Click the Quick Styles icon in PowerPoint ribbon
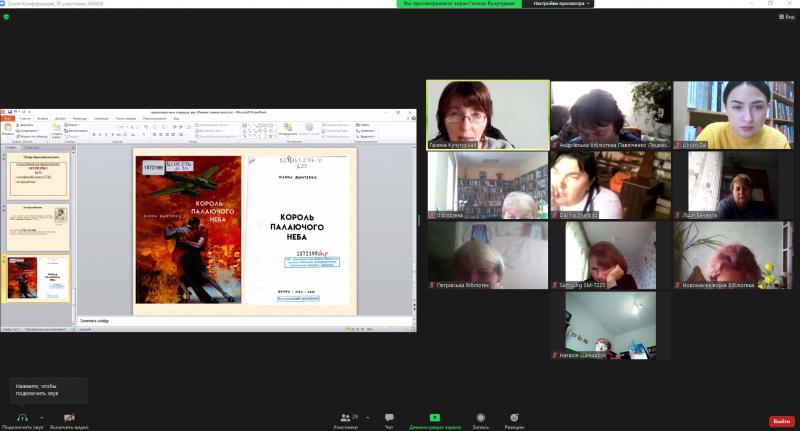This screenshot has height=431, width=800. tap(309, 128)
